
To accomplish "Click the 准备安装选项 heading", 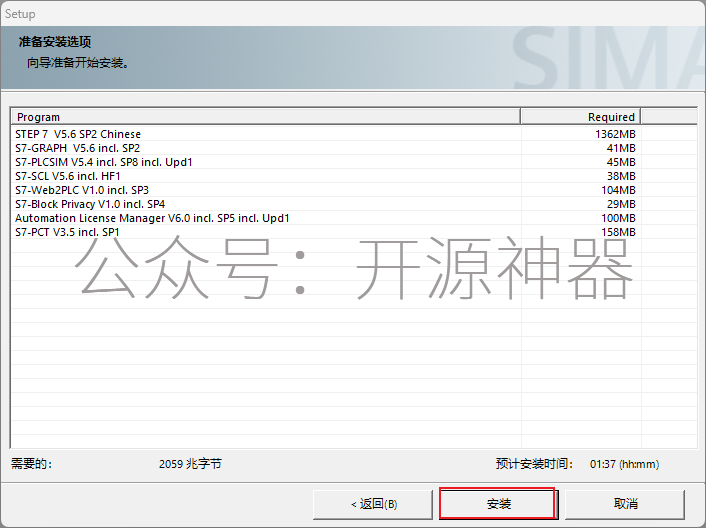I will (x=54, y=42).
